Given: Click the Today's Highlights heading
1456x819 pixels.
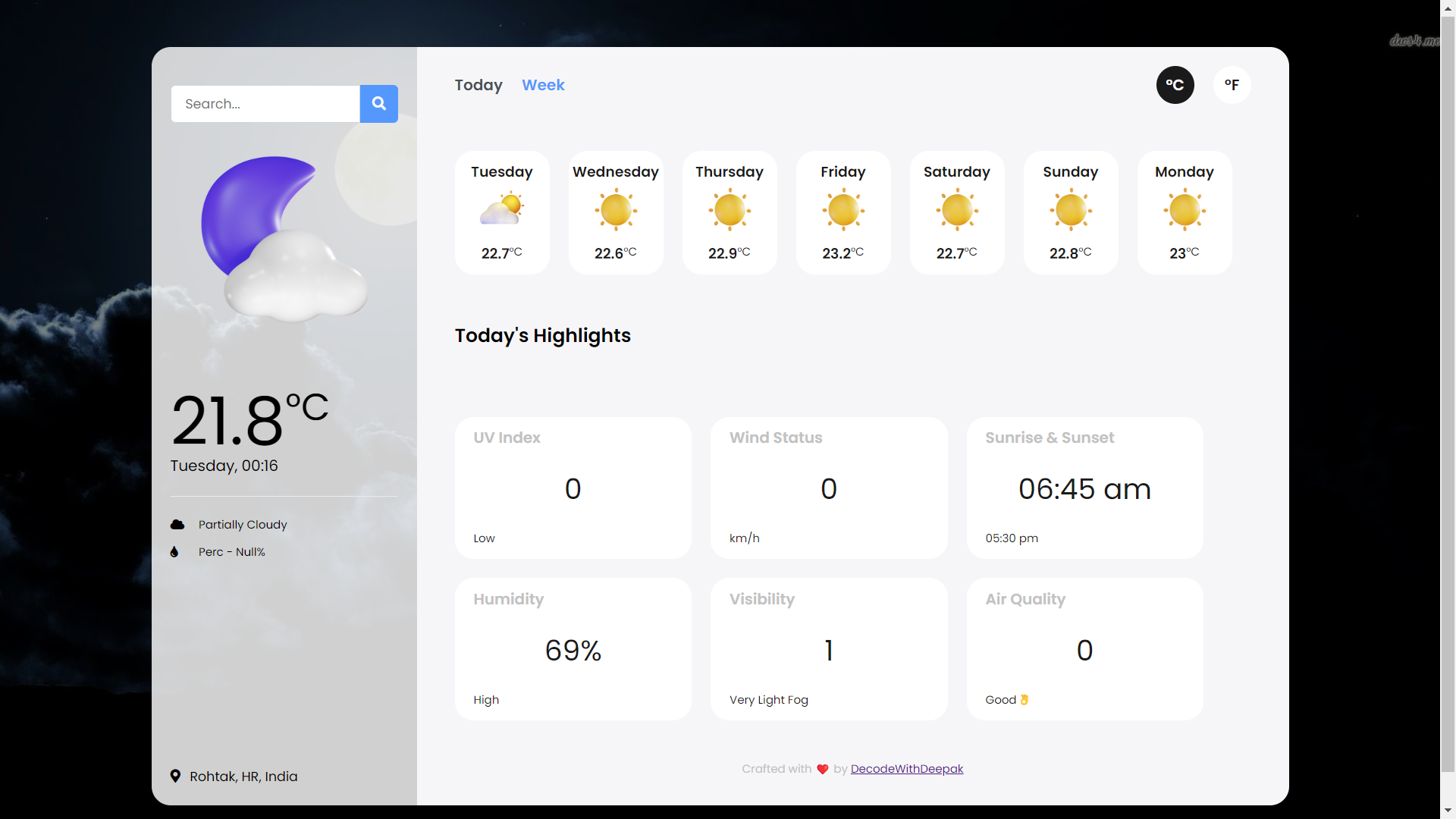Looking at the screenshot, I should [x=543, y=336].
